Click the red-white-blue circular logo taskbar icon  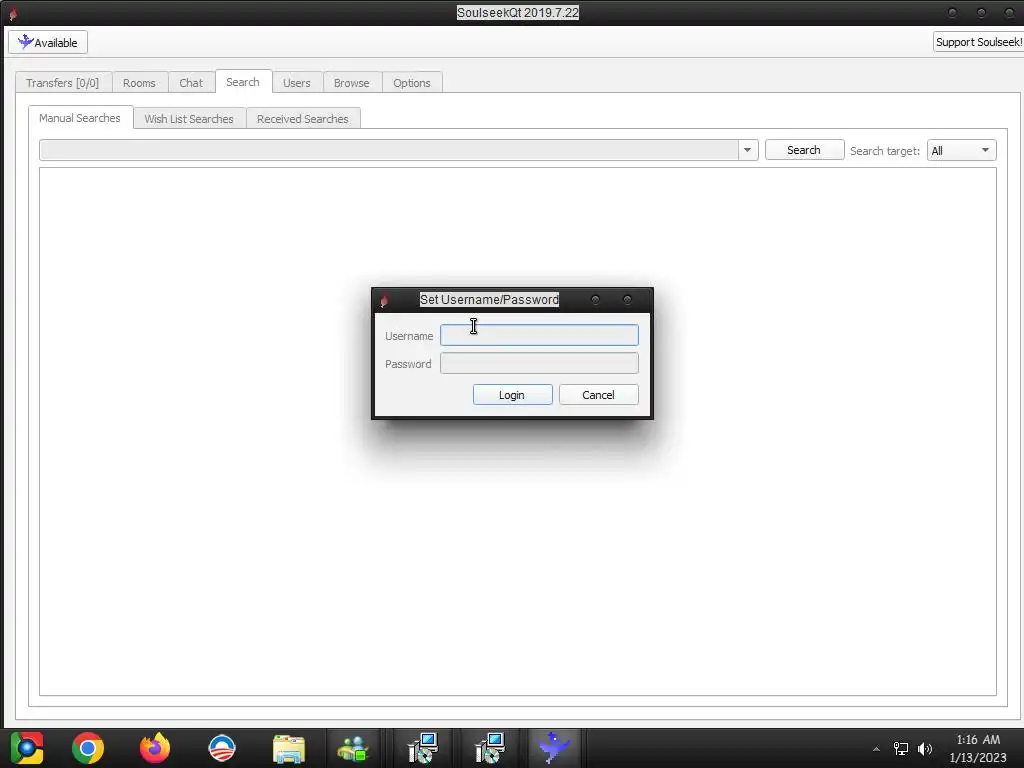[221, 748]
